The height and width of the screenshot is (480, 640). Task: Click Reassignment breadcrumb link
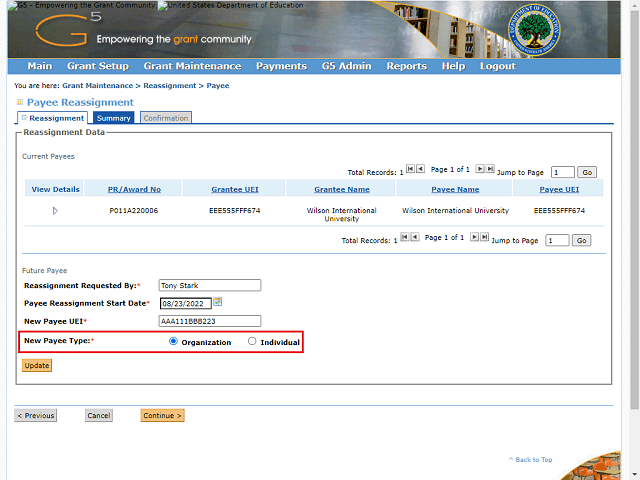(x=169, y=86)
